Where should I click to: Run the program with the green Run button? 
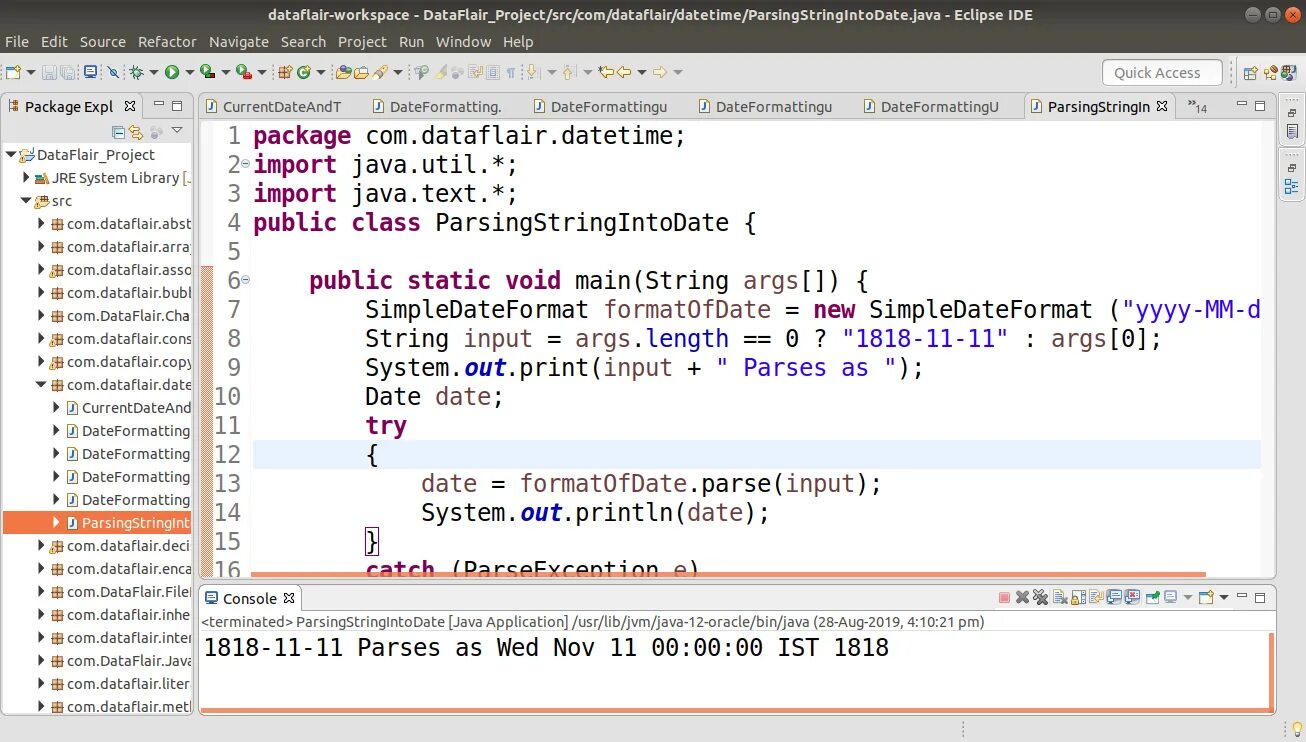(x=172, y=72)
